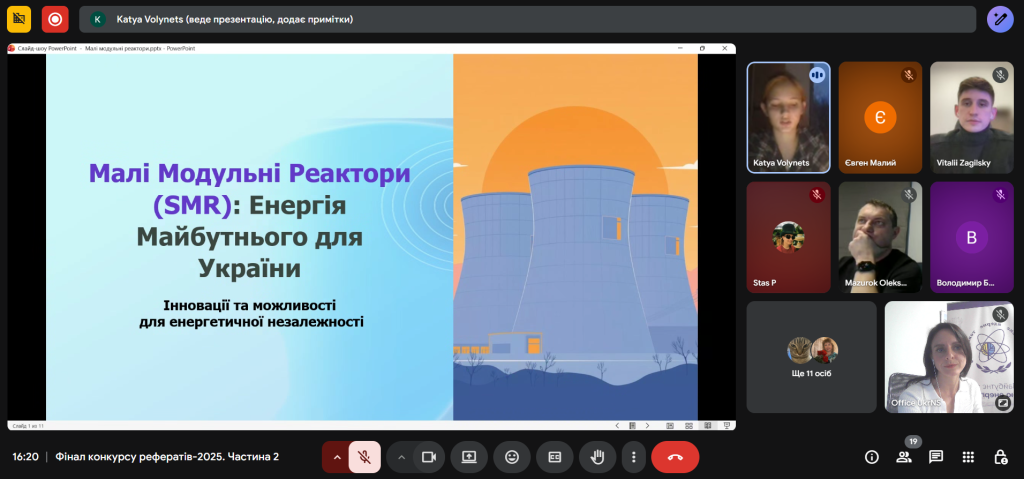Open the emoji reactions panel

pos(512,457)
